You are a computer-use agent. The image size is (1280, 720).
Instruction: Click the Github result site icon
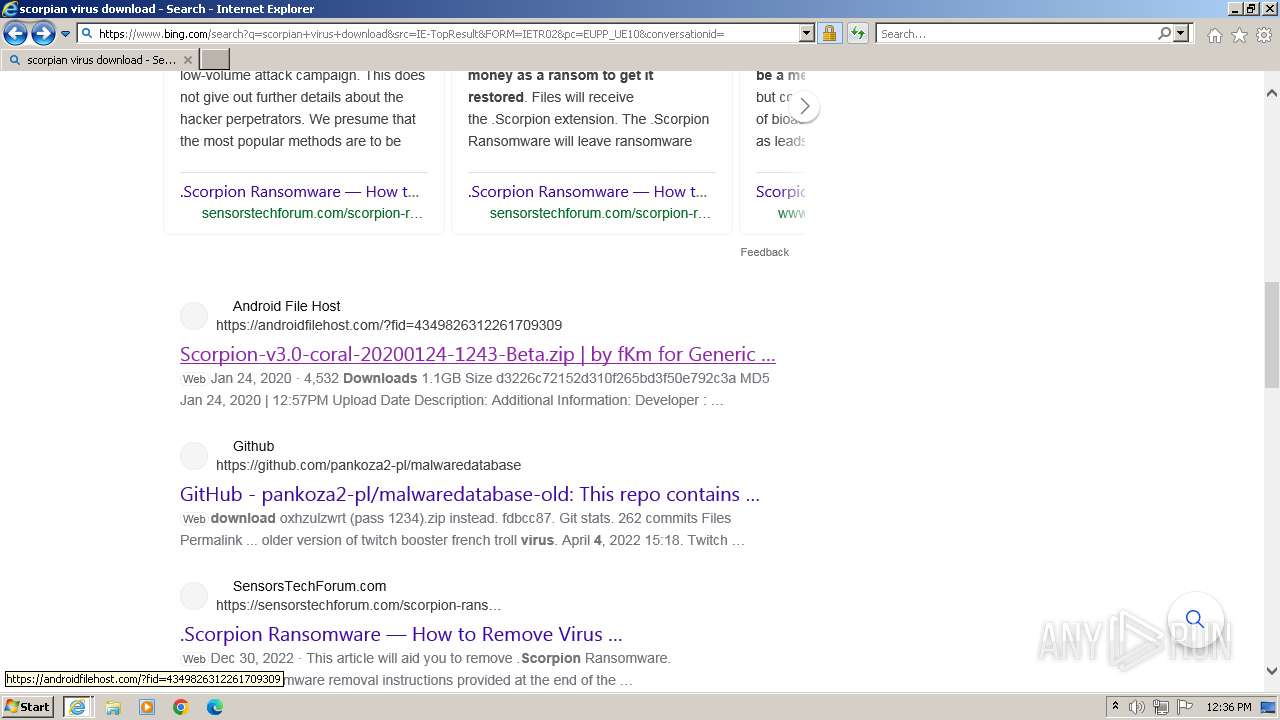[194, 456]
